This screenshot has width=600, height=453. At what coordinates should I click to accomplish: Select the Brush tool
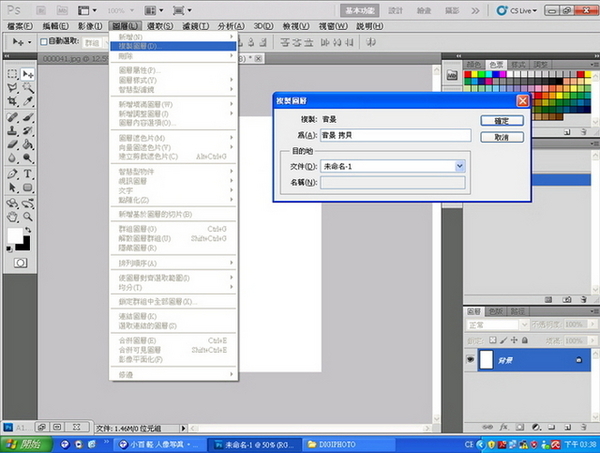28,117
